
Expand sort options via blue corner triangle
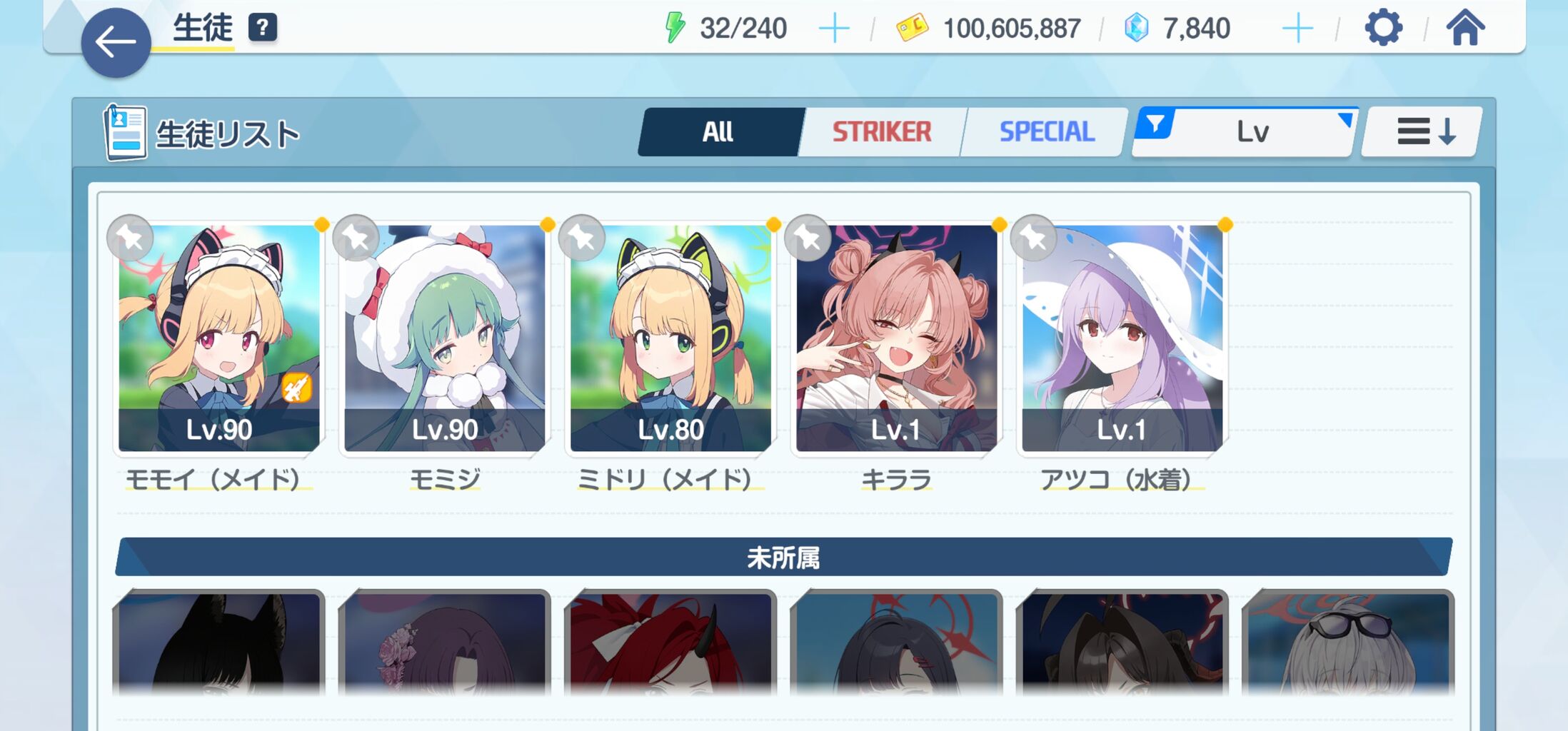click(1345, 119)
